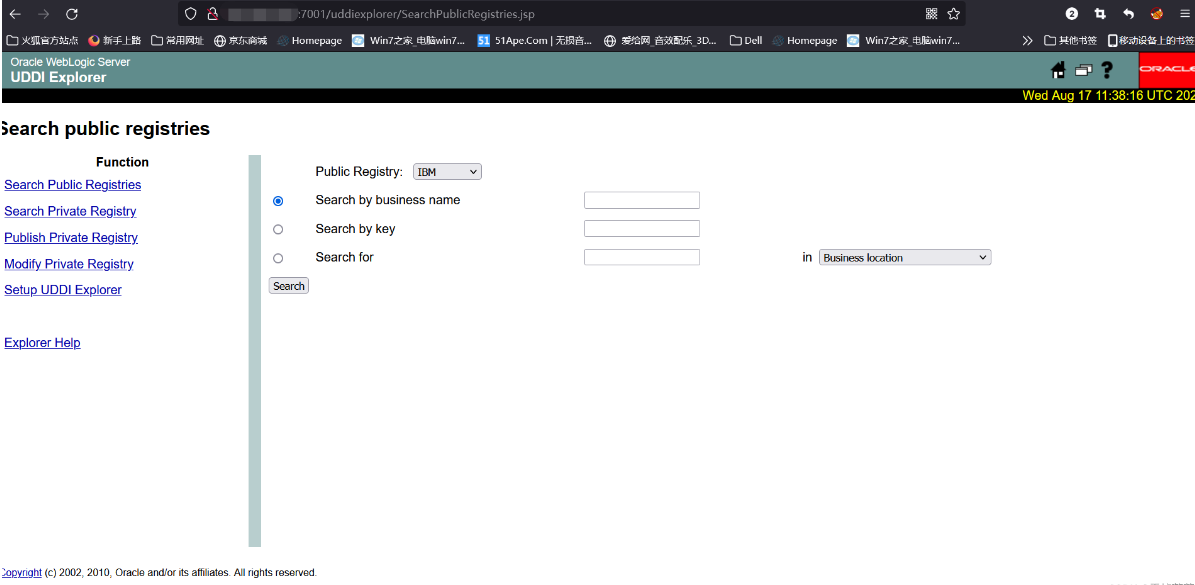Select the Search by key radio button
1195x585 pixels.
(x=278, y=229)
